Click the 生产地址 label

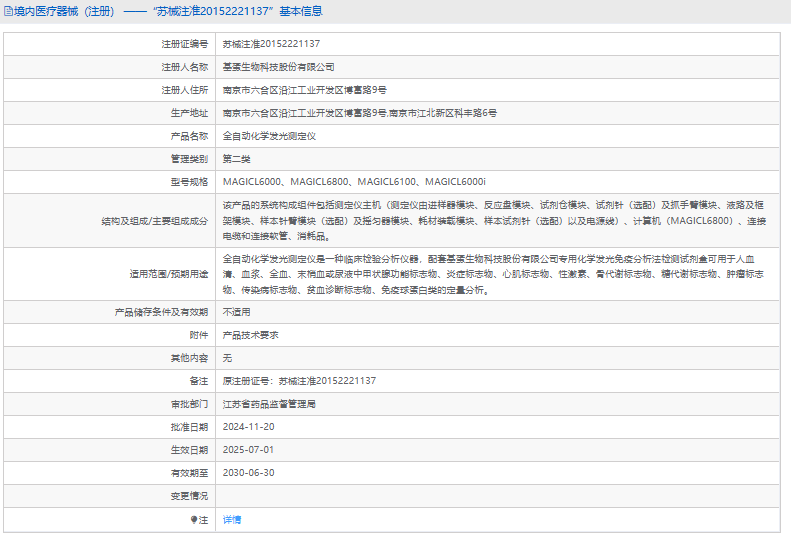click(x=189, y=113)
